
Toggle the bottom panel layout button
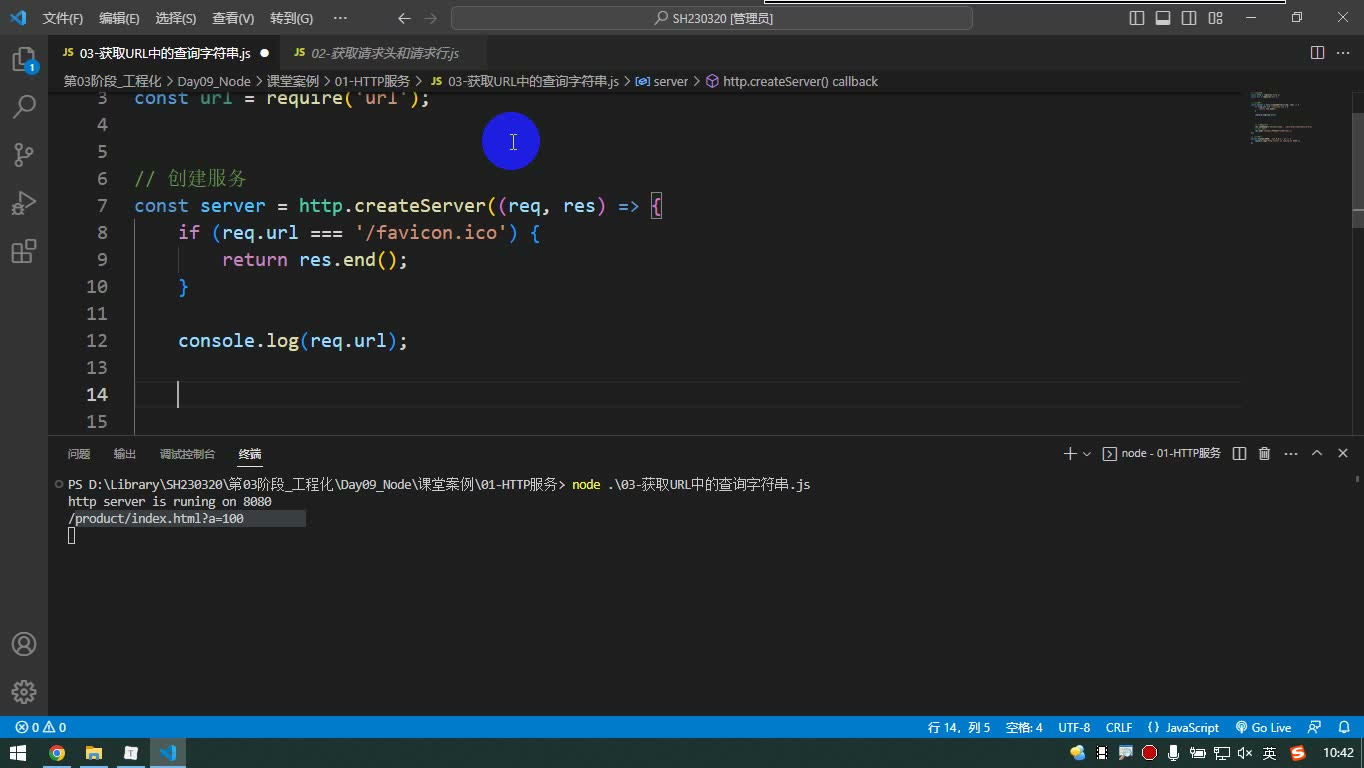[1163, 18]
